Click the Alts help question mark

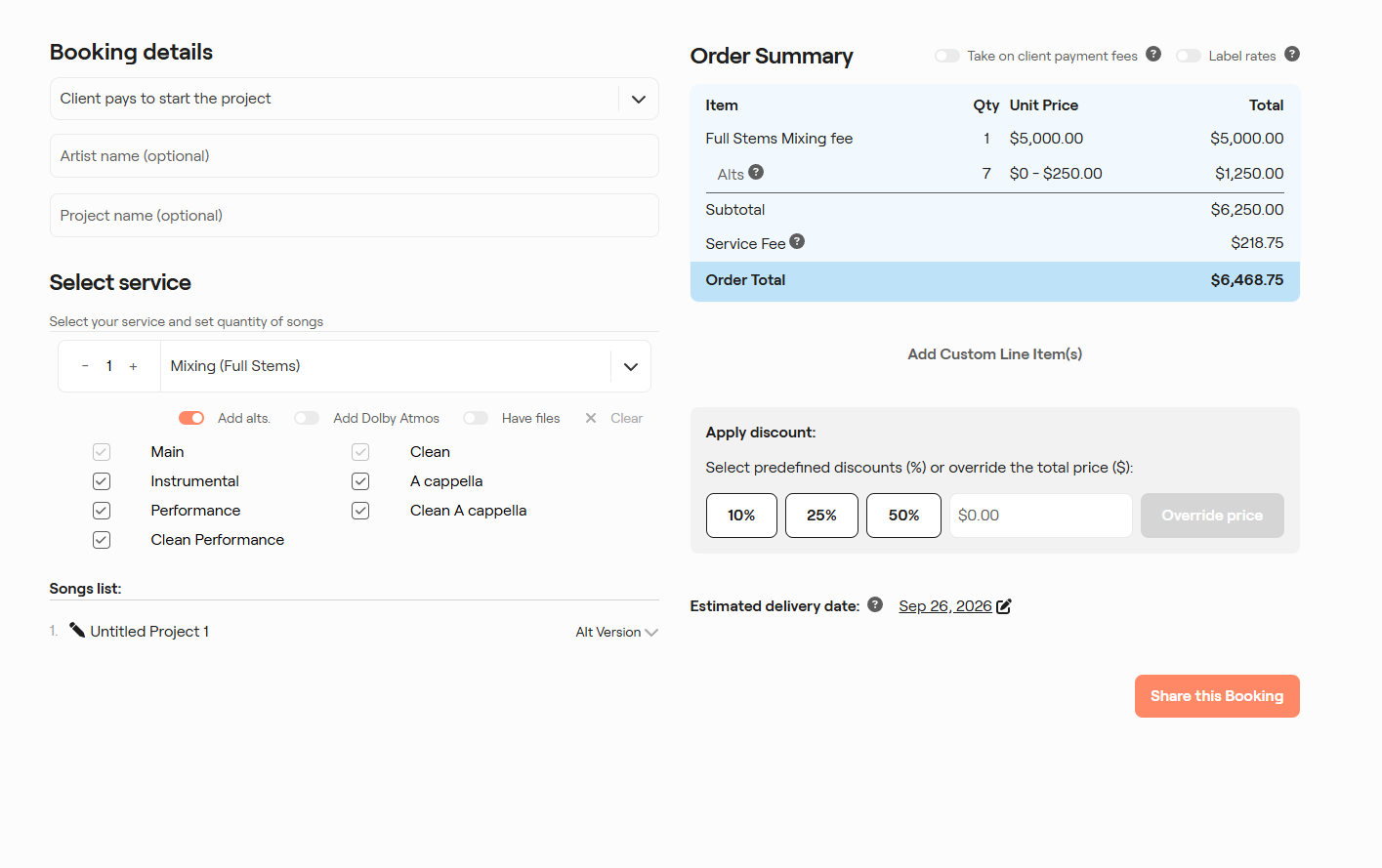click(x=756, y=172)
